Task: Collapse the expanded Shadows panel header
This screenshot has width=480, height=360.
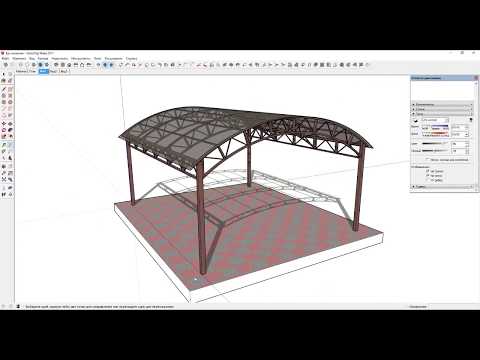Action: [x=442, y=114]
